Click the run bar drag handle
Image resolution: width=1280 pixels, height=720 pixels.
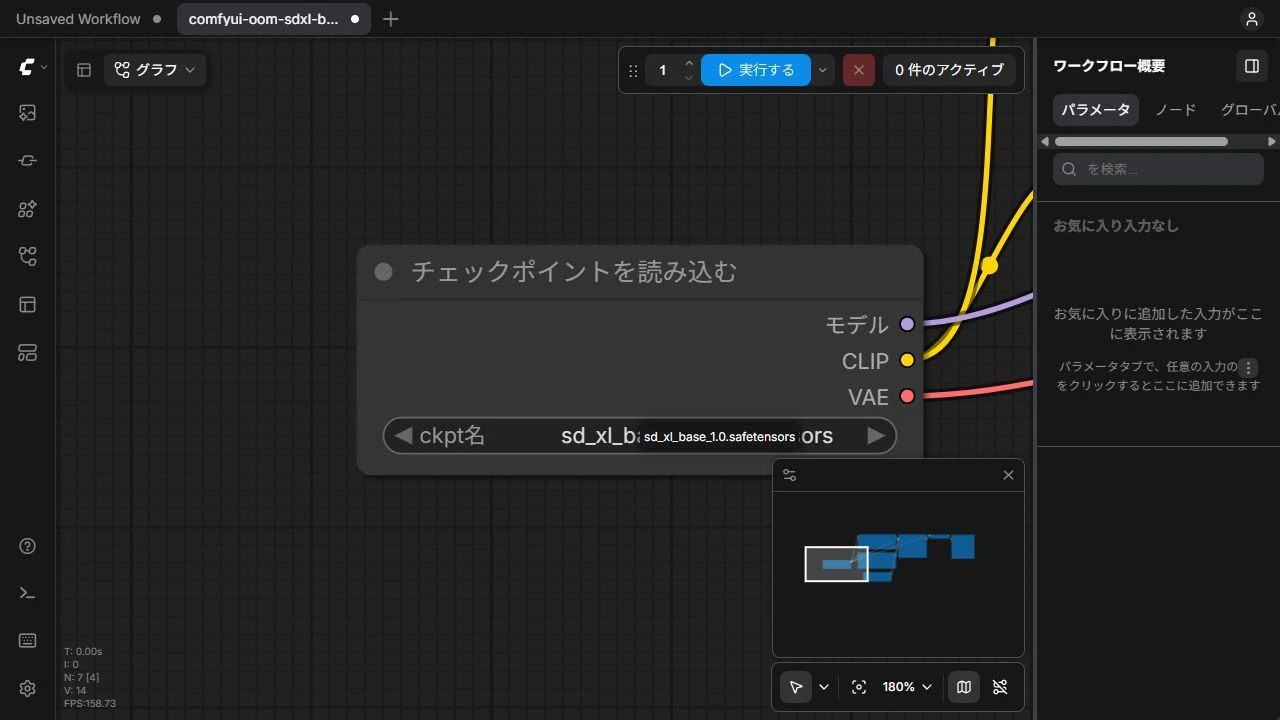(633, 70)
